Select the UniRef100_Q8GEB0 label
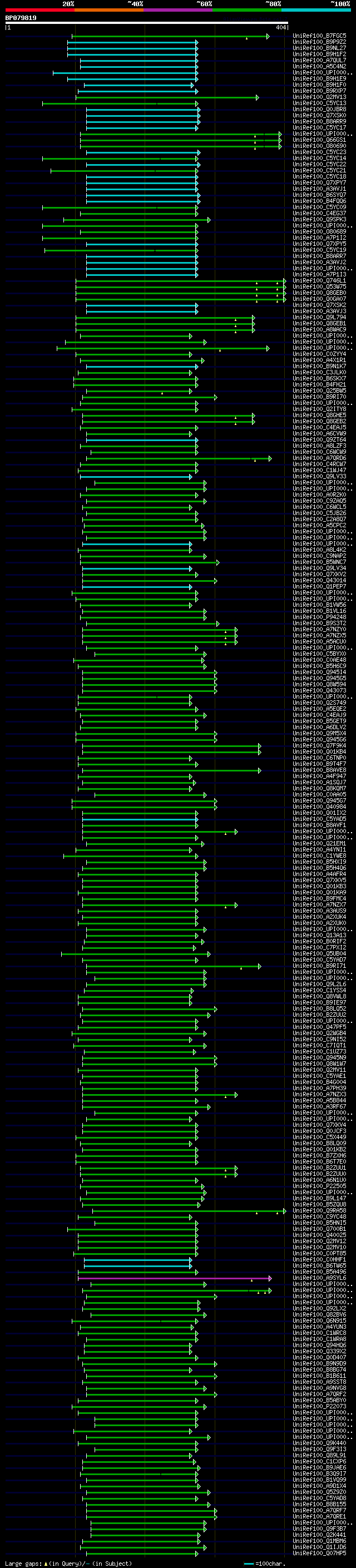356x1568 pixels. pyautogui.click(x=319, y=293)
